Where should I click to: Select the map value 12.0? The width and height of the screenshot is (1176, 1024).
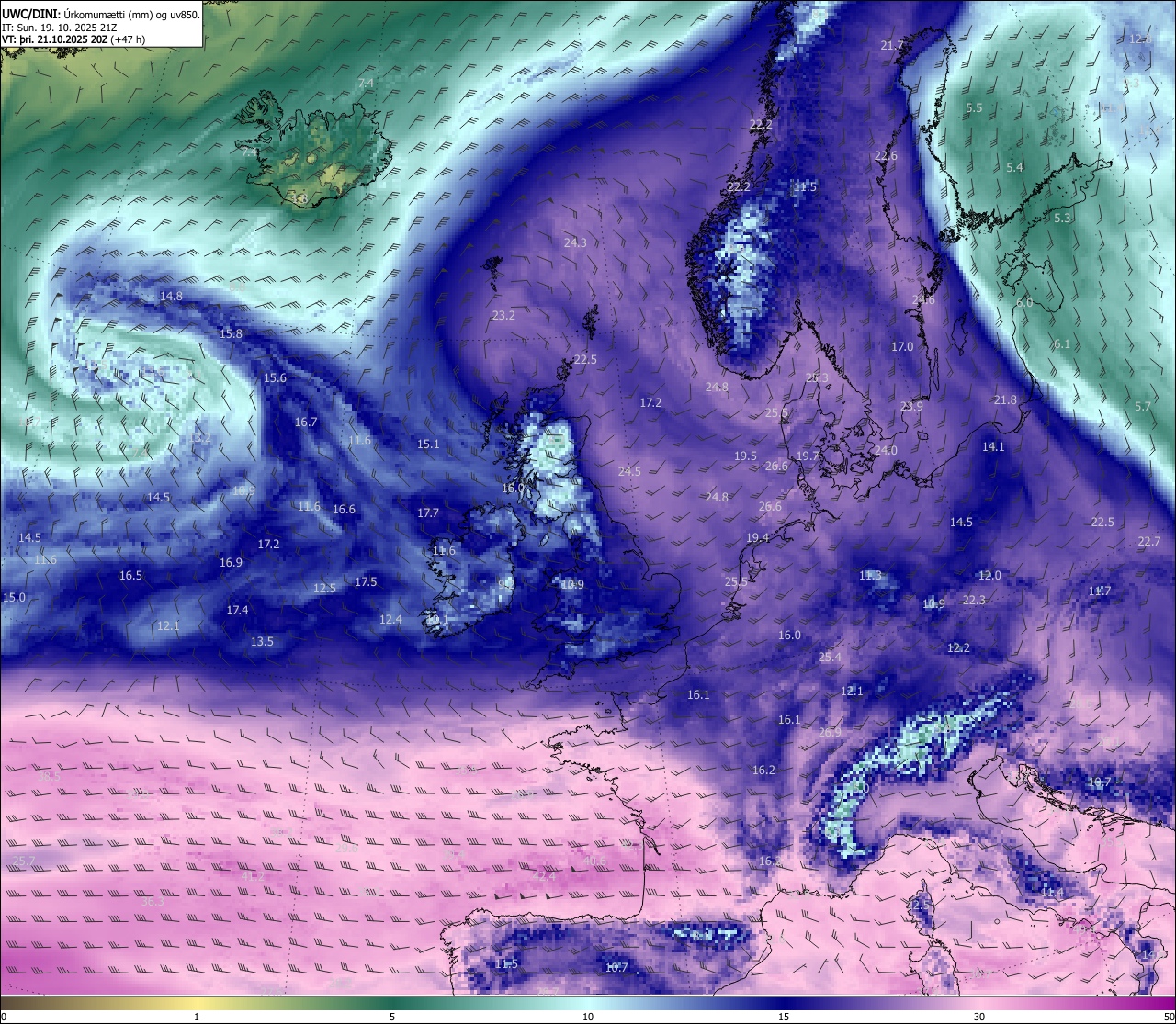point(989,576)
